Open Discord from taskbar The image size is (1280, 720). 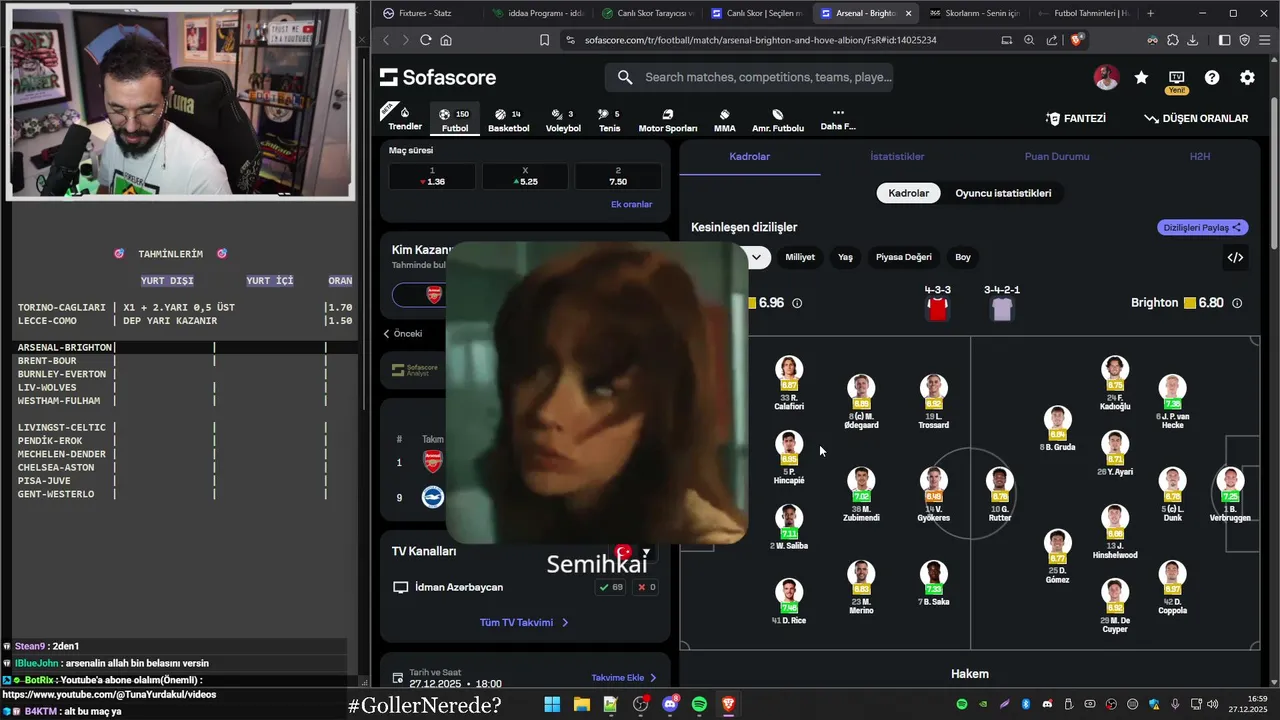point(670,705)
